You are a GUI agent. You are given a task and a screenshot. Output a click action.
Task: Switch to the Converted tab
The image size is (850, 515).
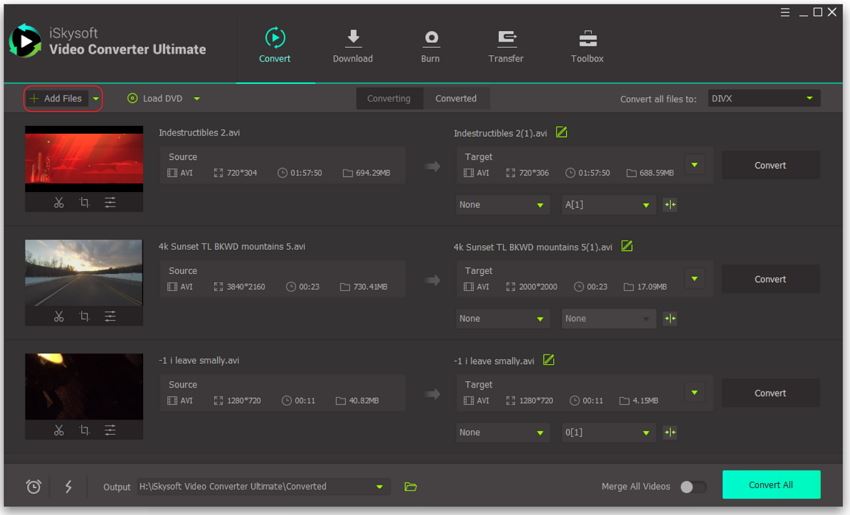456,98
